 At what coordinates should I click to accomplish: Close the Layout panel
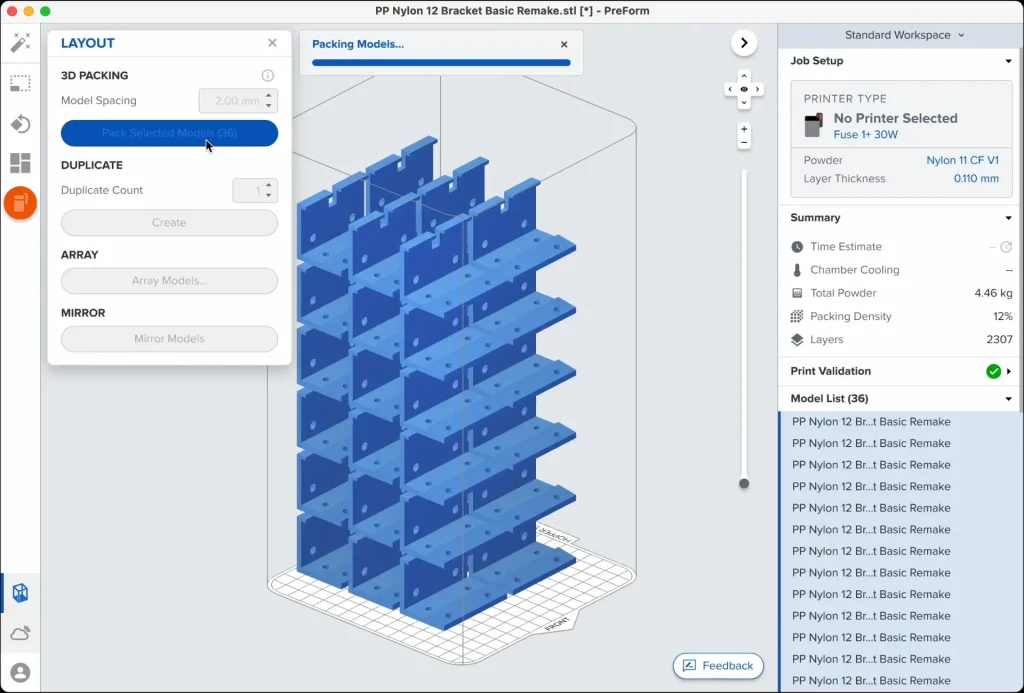tap(272, 43)
